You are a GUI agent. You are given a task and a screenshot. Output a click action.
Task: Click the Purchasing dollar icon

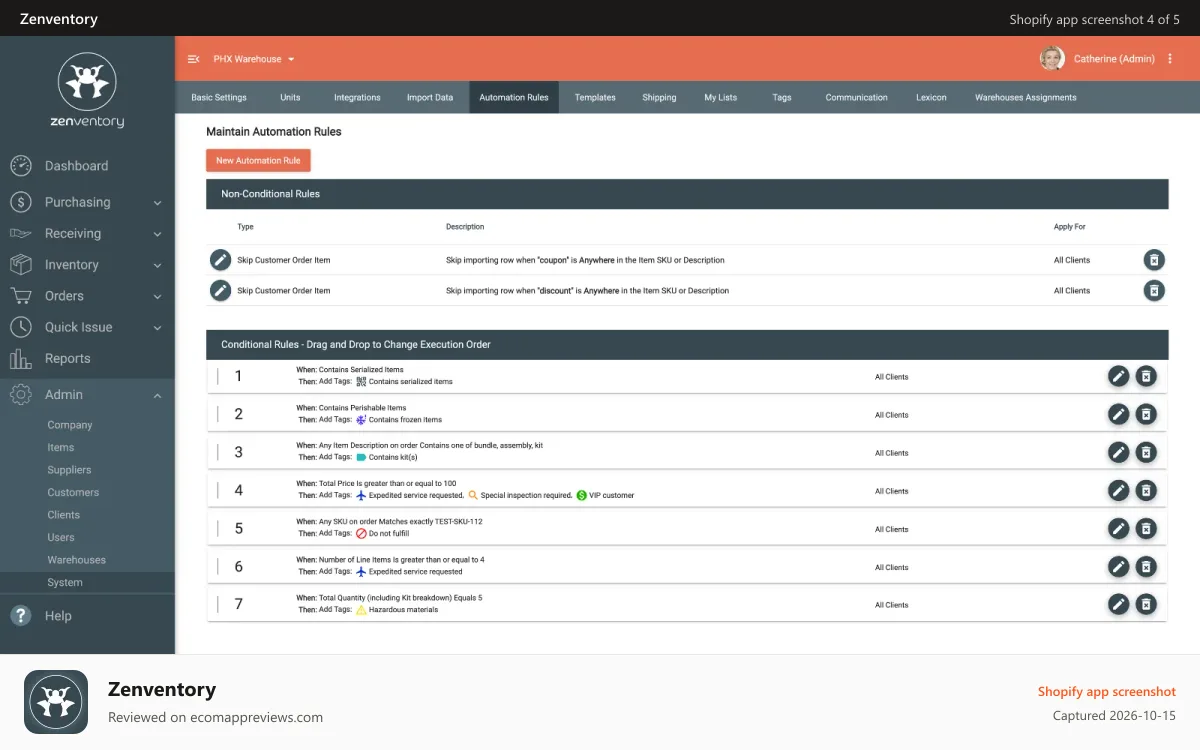(21, 202)
